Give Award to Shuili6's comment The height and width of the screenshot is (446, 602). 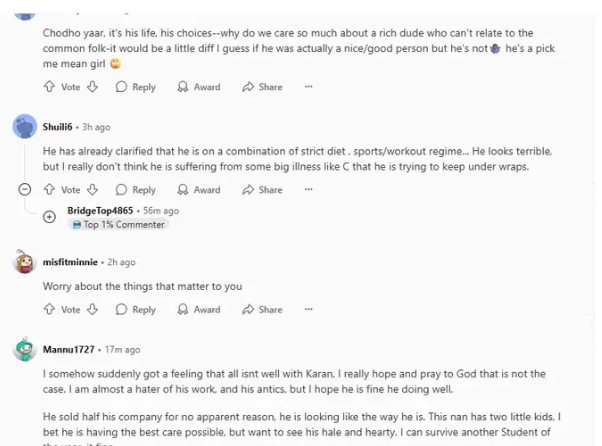pos(198,189)
